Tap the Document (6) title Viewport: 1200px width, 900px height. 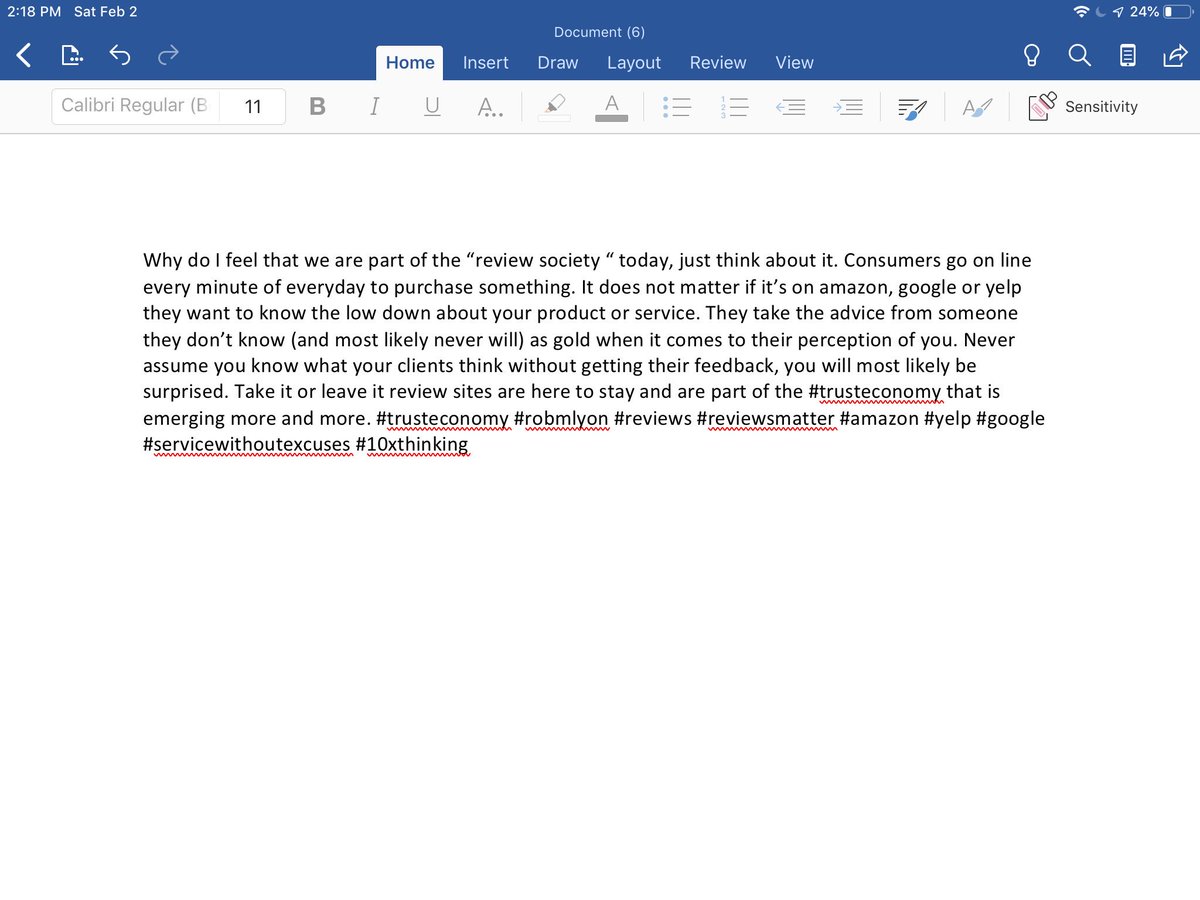600,32
